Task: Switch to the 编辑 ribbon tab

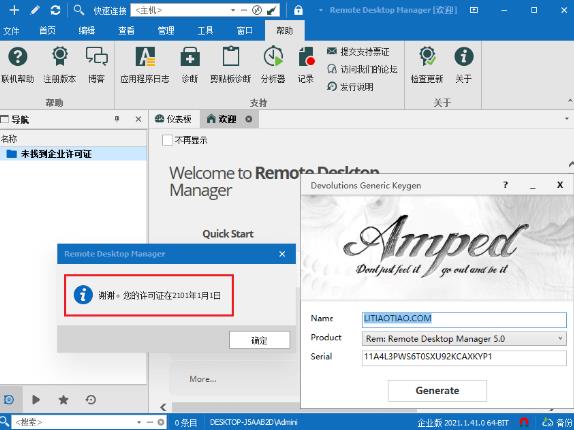Action: point(87,30)
